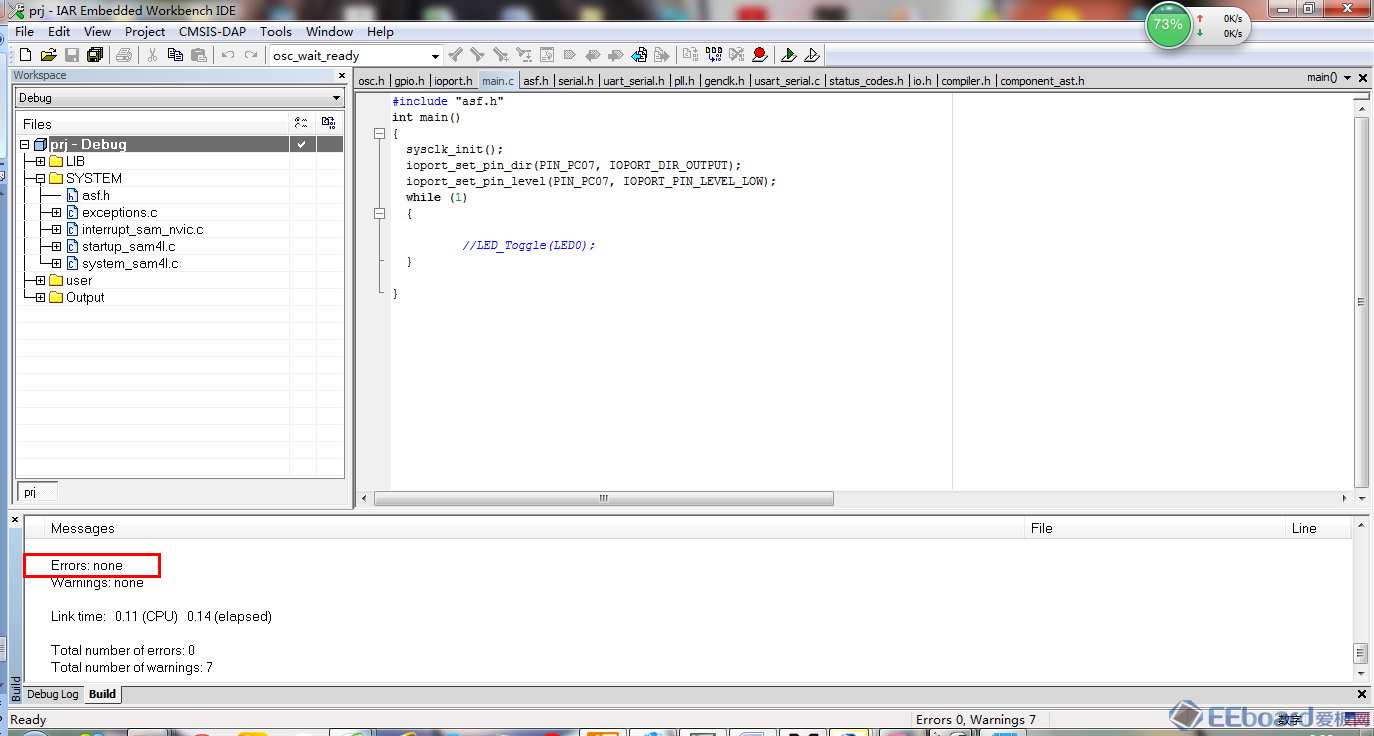The image size is (1374, 736).
Task: Open the main() function list dropdown
Action: coord(1348,78)
